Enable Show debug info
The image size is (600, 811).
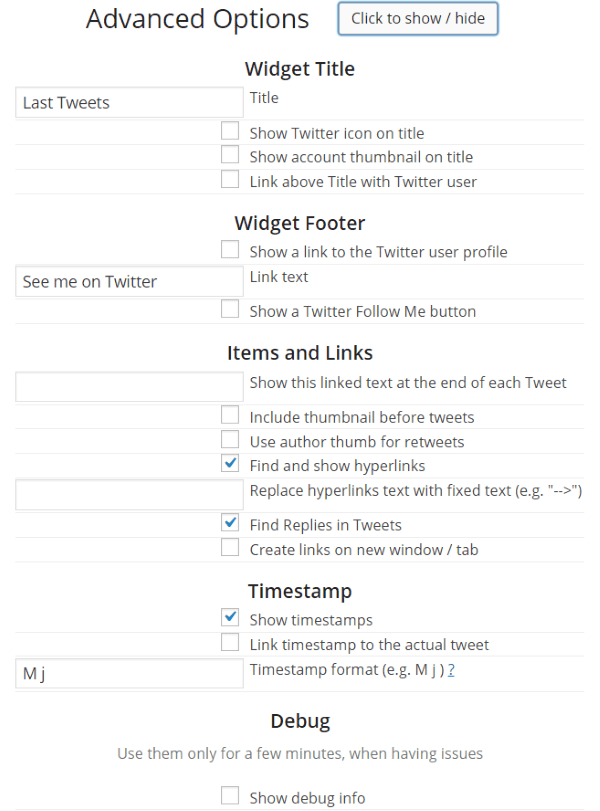click(229, 796)
